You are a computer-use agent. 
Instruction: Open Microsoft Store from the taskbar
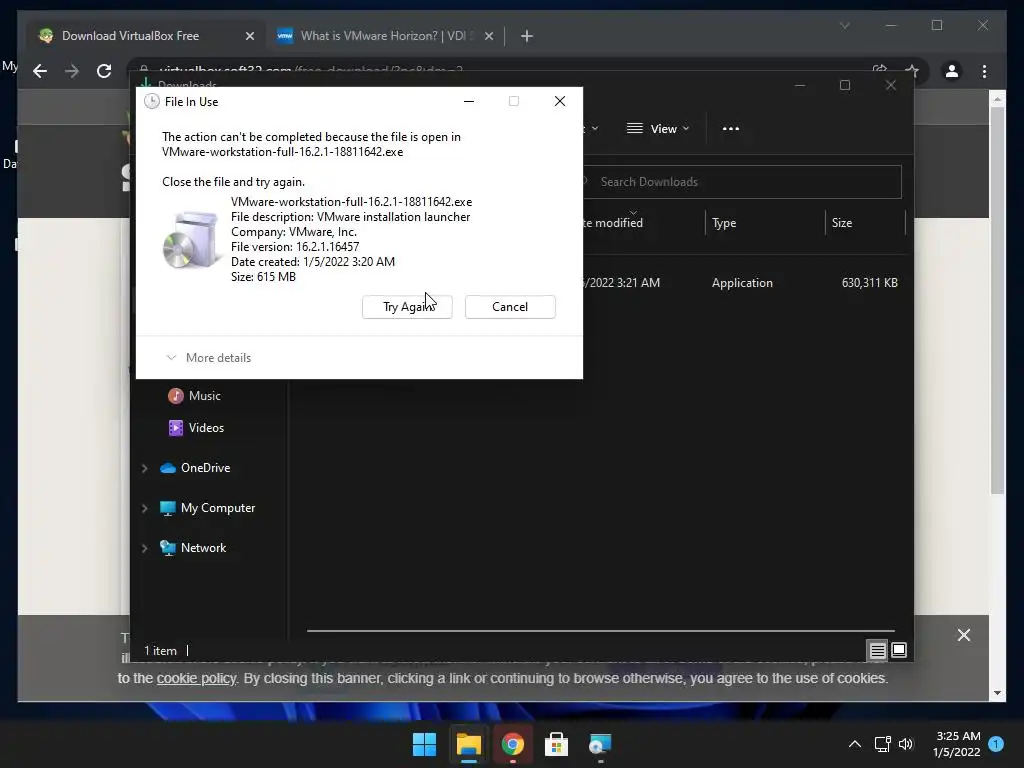[556, 744]
